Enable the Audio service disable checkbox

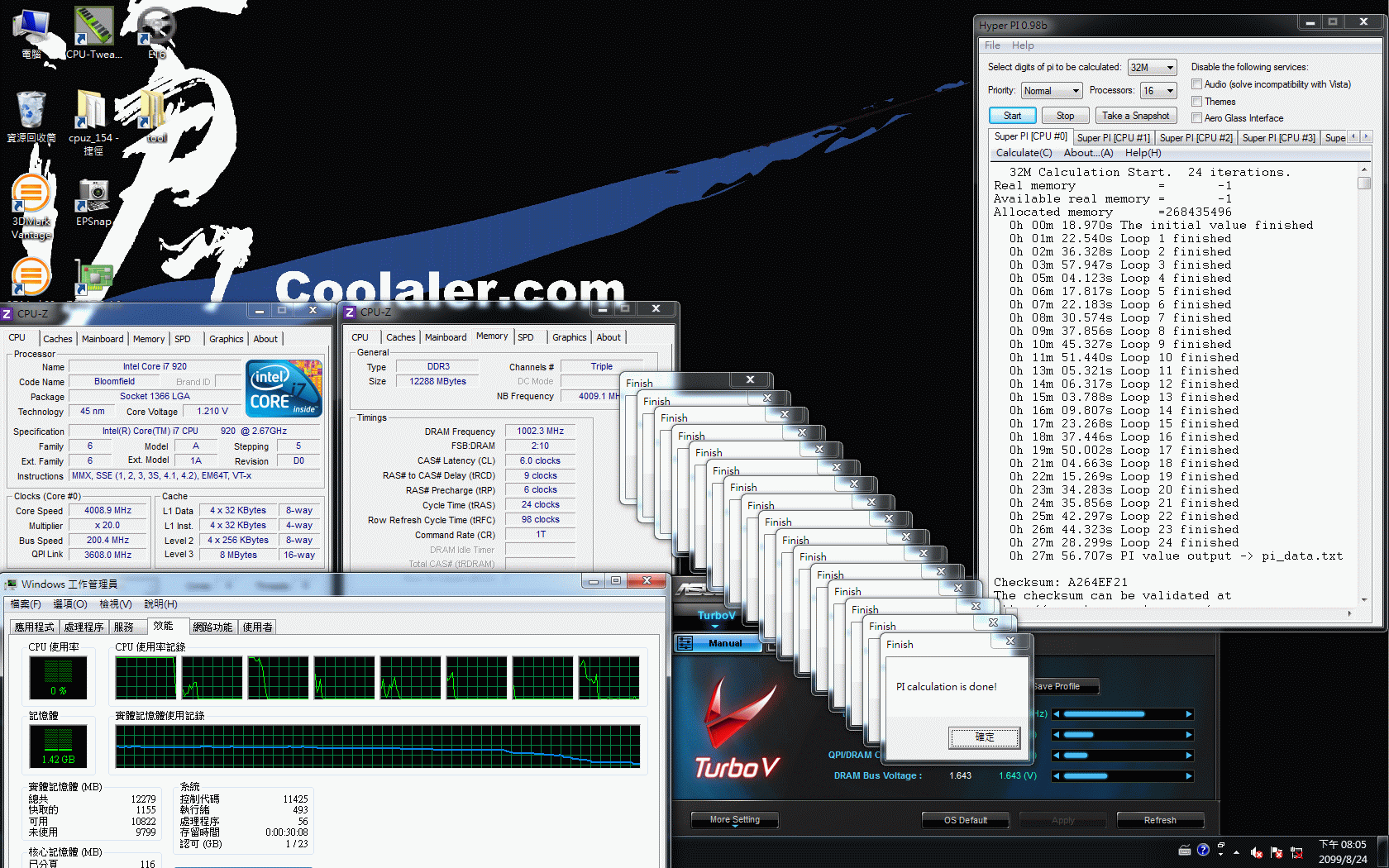click(x=1196, y=84)
